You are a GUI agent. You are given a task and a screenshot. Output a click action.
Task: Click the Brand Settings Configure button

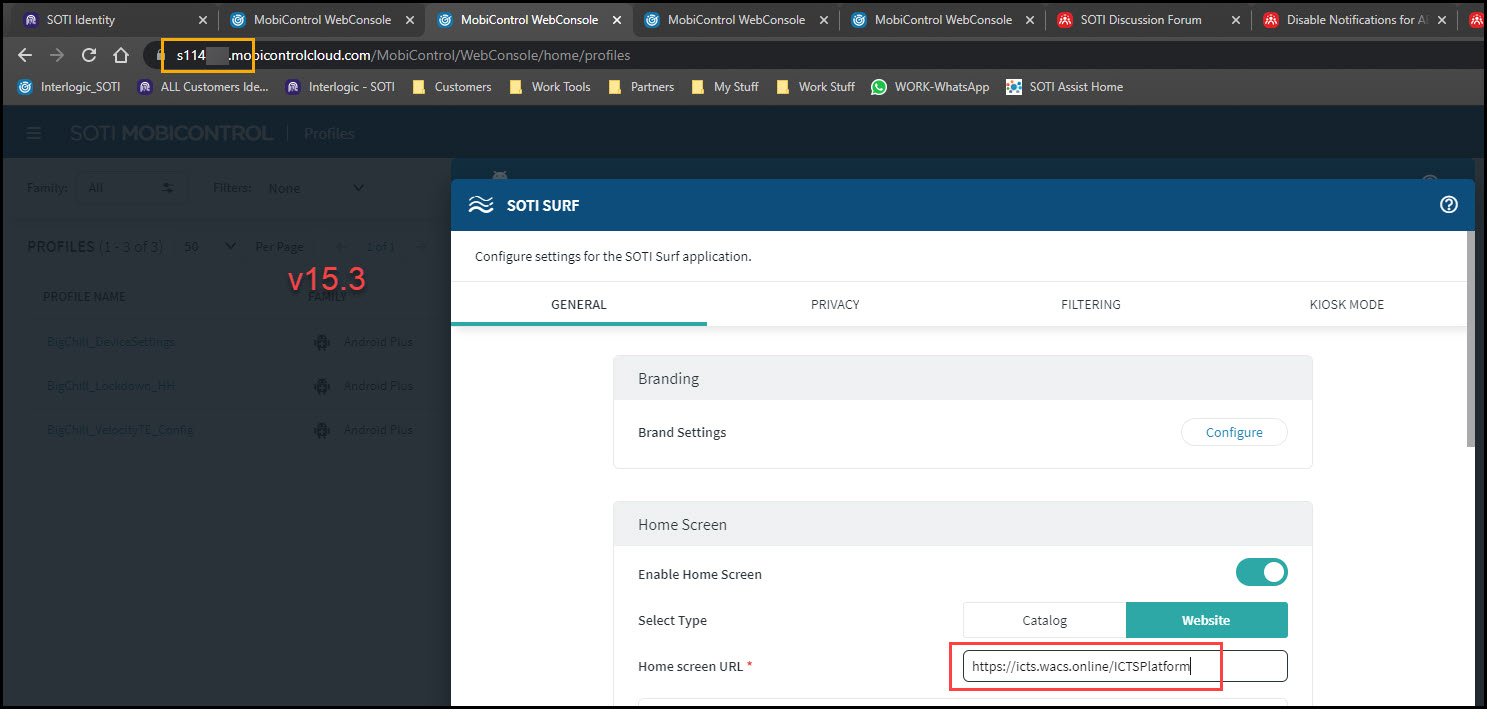pyautogui.click(x=1233, y=432)
